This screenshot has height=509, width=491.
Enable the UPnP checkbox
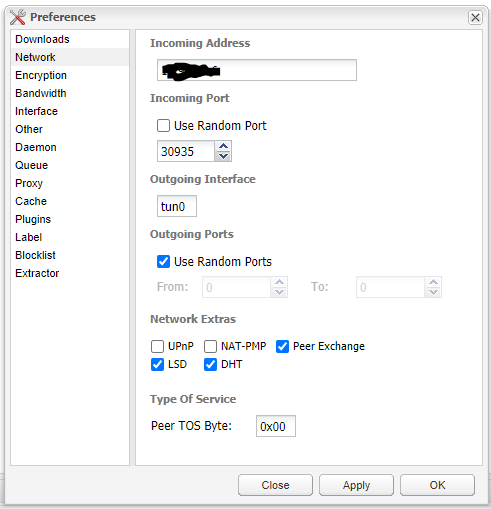(157, 346)
